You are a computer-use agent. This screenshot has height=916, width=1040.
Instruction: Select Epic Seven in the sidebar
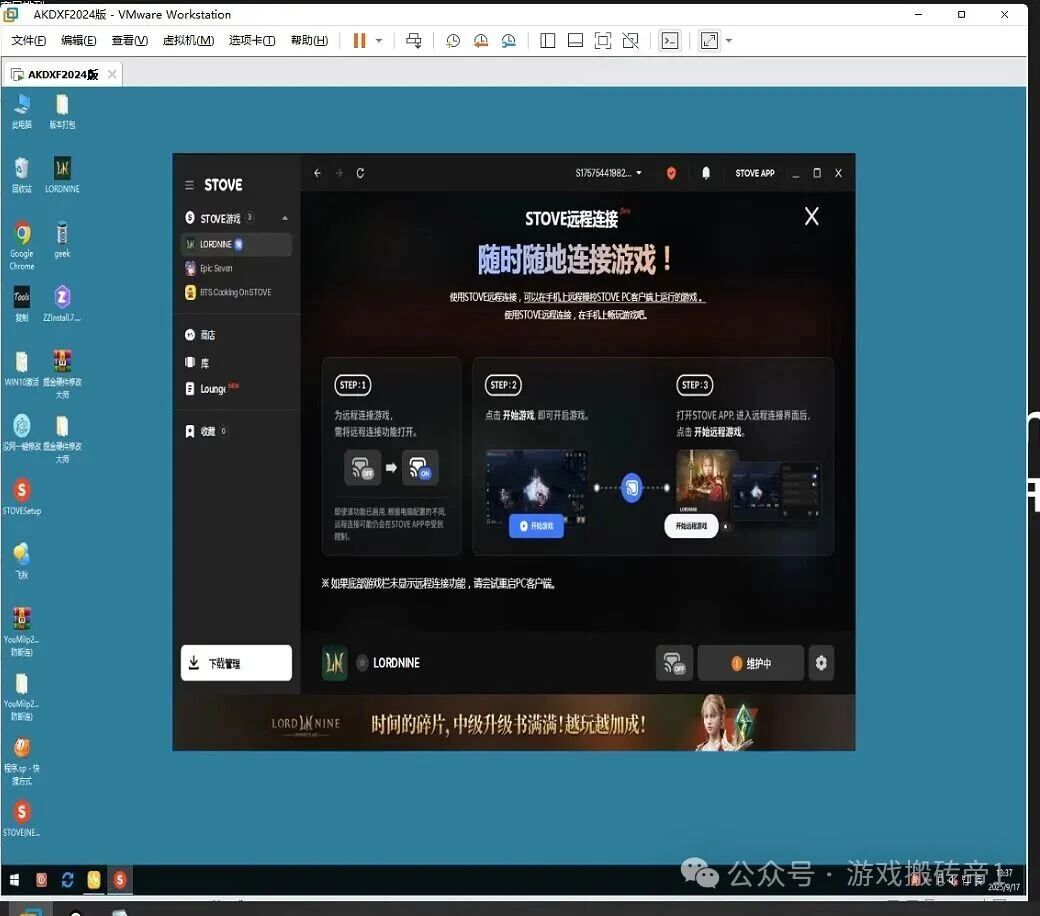216,268
